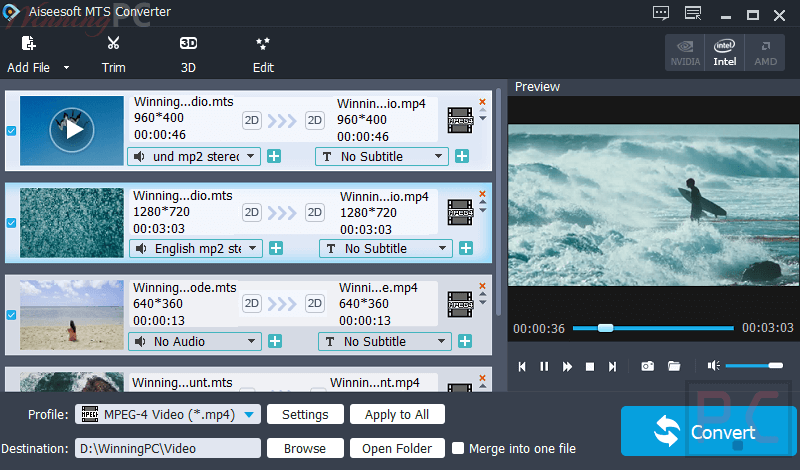
Task: Select the 1280*720 video thumbnail
Action: click(x=72, y=222)
